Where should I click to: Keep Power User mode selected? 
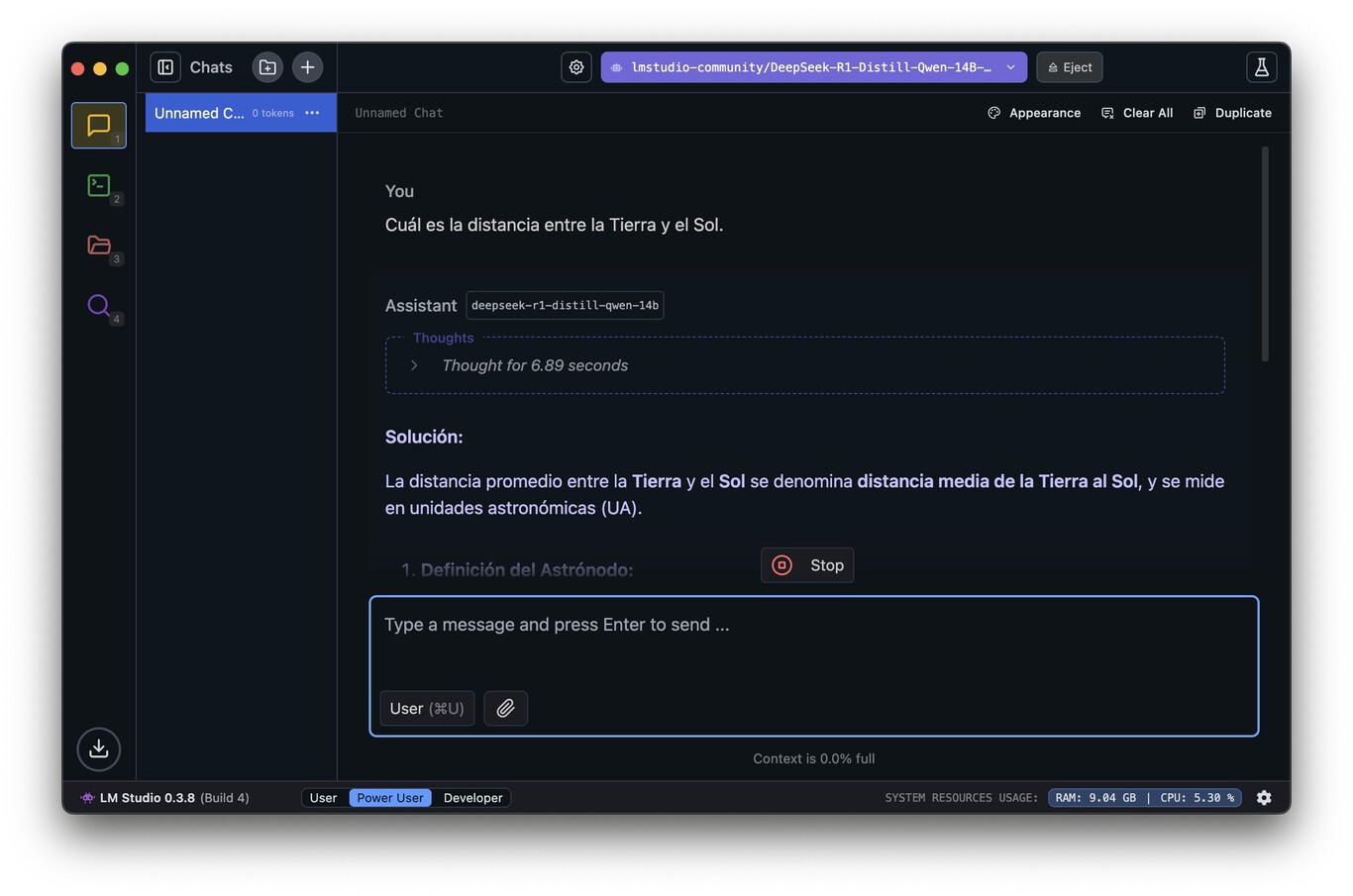point(389,797)
